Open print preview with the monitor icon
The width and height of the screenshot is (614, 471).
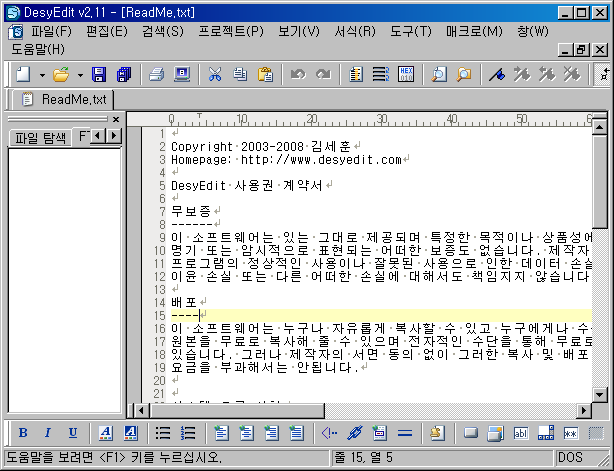point(182,74)
